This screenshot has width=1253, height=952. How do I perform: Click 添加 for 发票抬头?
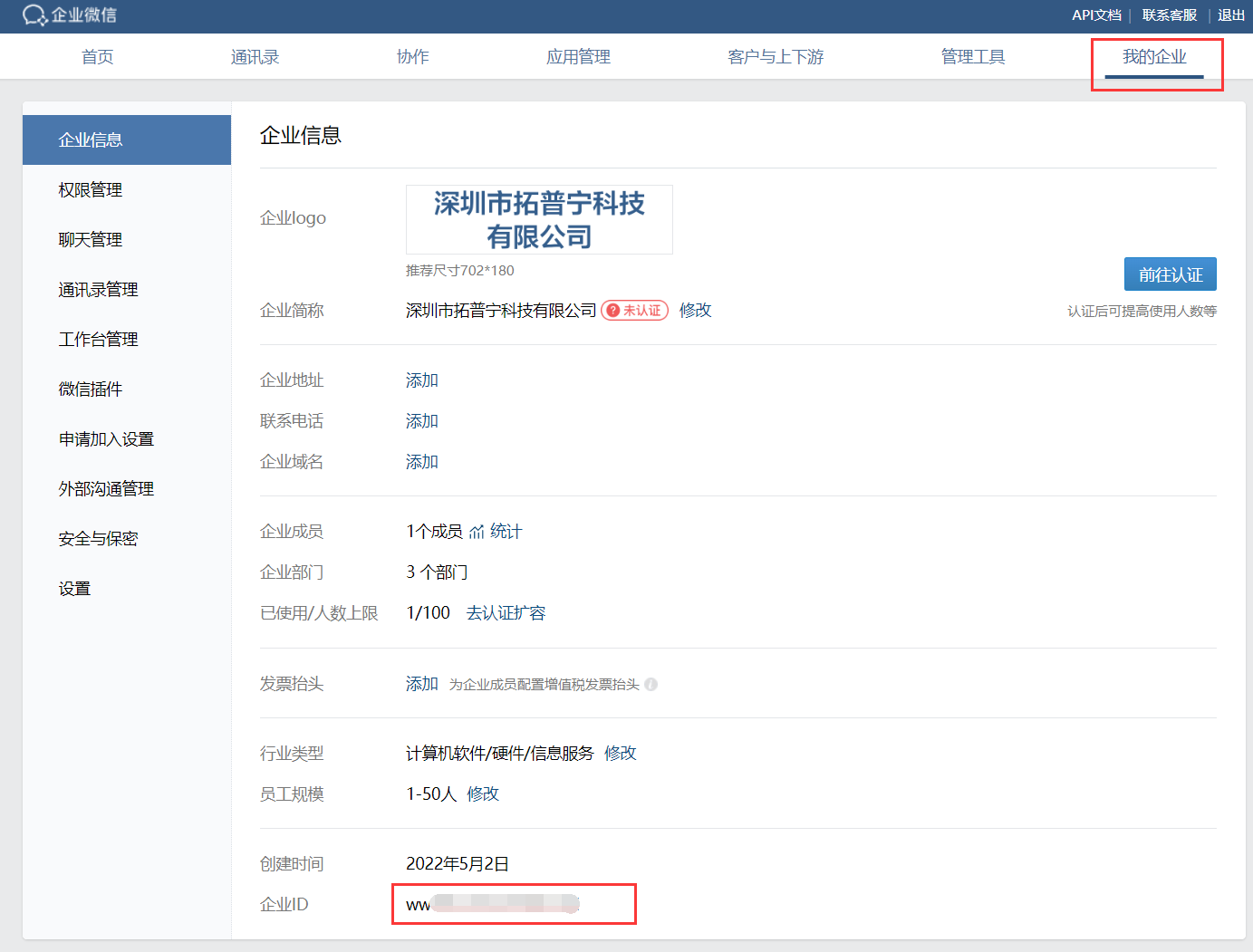(x=422, y=684)
